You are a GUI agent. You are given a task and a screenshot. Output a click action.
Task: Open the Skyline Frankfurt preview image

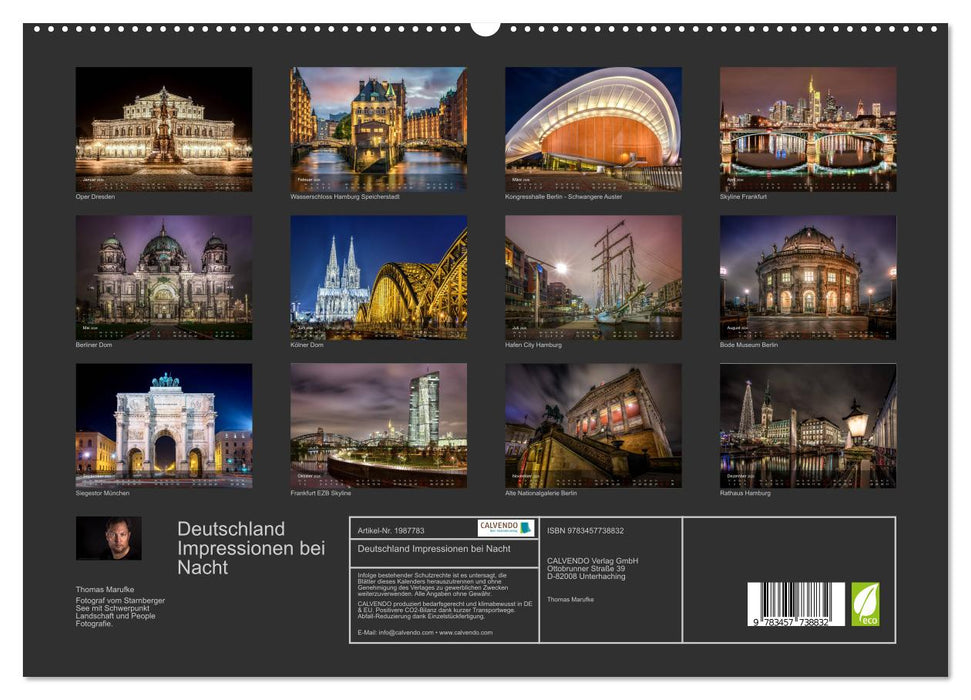pyautogui.click(x=808, y=130)
